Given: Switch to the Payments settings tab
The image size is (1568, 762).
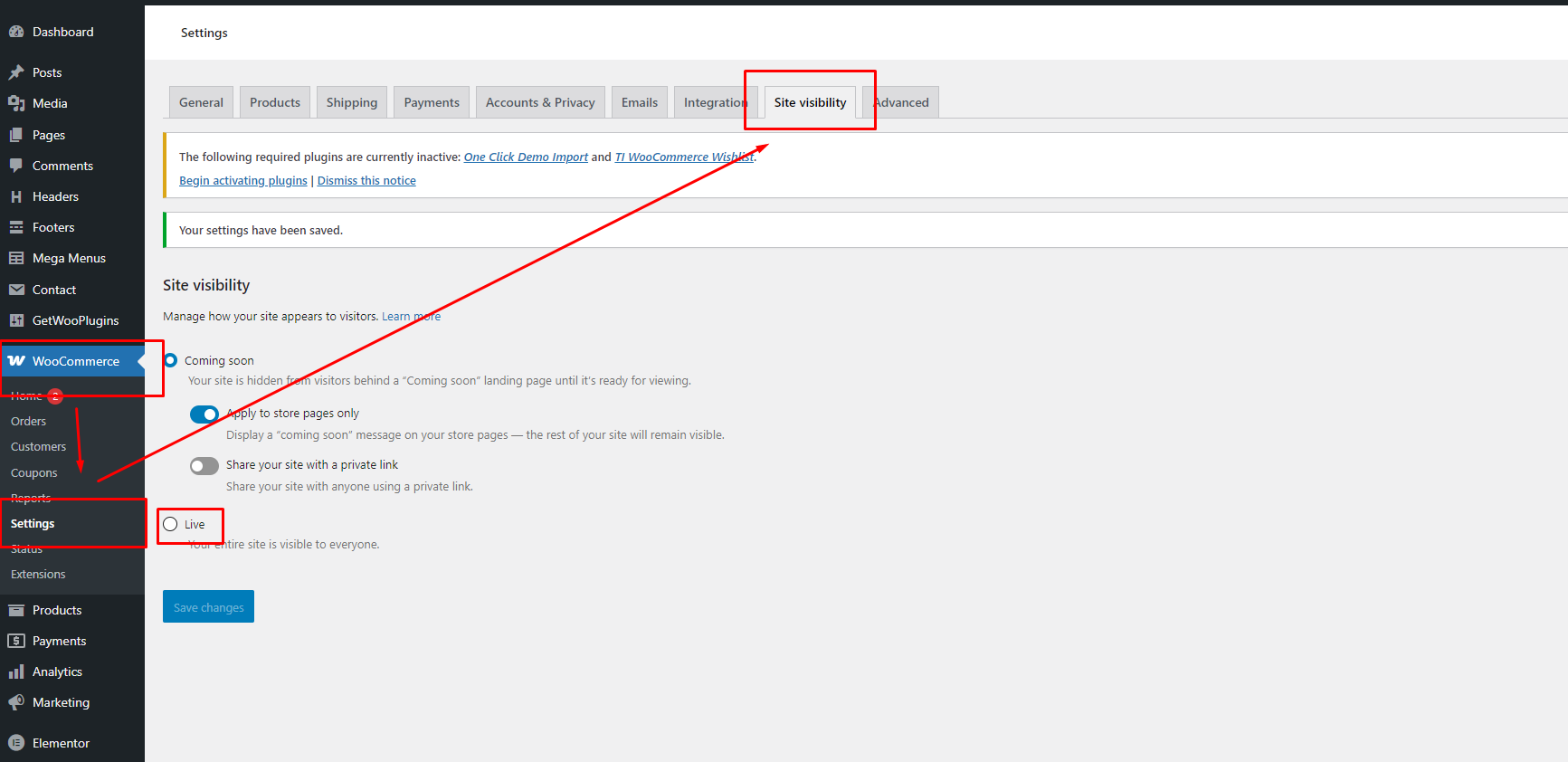Looking at the screenshot, I should [x=432, y=102].
